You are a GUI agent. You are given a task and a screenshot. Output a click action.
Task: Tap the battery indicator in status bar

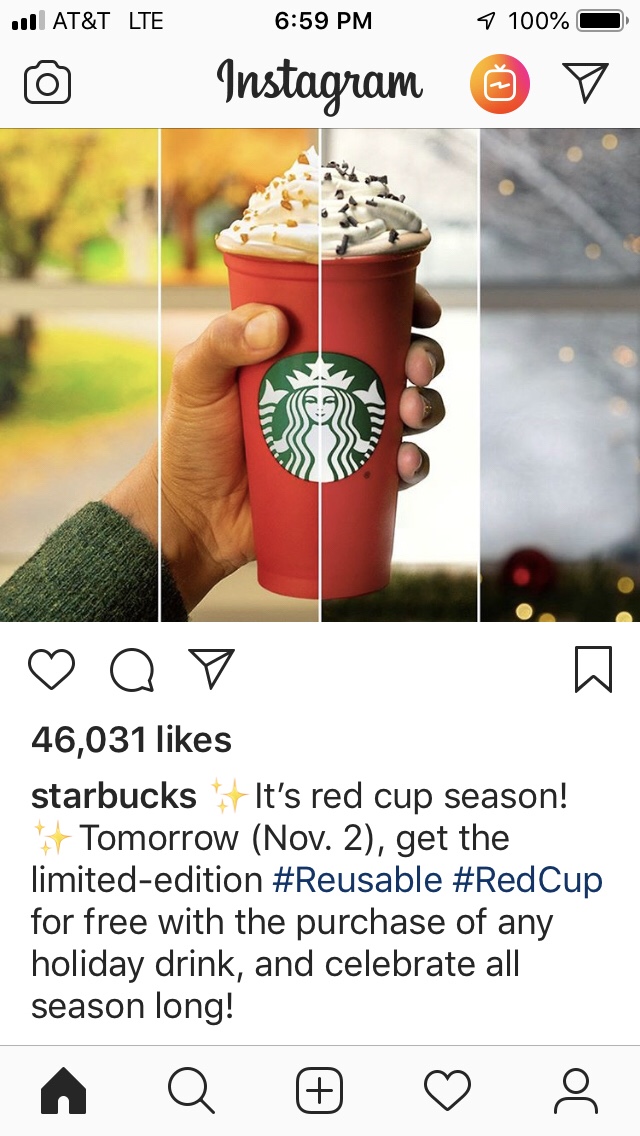click(x=601, y=21)
